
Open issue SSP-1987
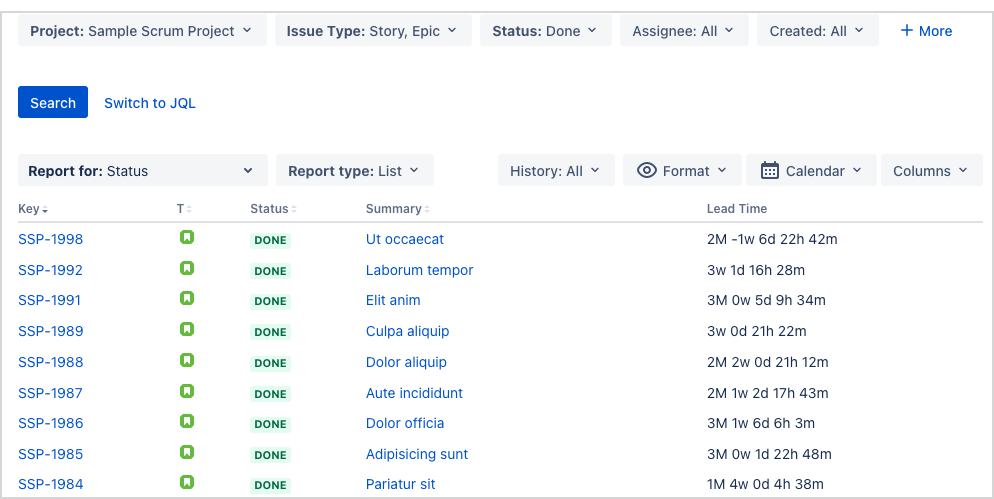click(50, 393)
